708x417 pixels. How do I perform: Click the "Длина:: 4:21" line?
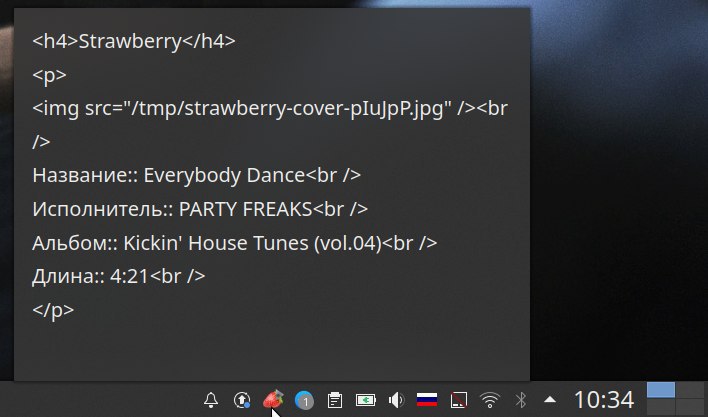[x=118, y=276]
